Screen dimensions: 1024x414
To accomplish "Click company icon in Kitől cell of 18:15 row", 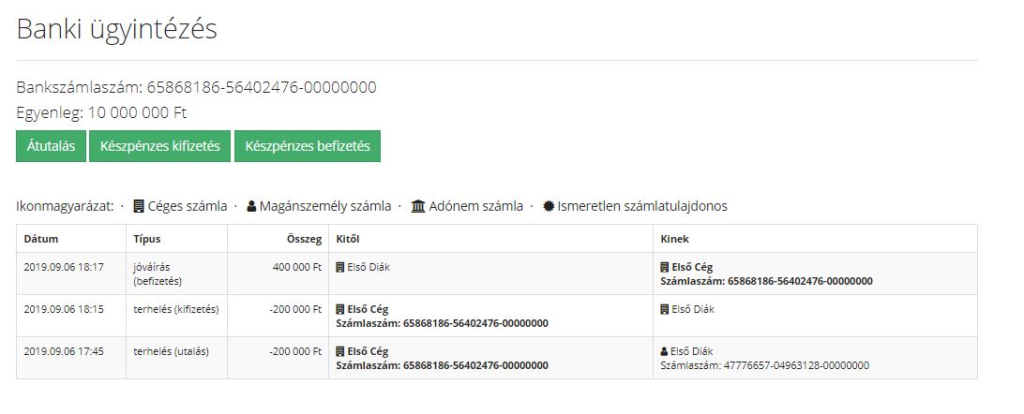I will tap(340, 310).
